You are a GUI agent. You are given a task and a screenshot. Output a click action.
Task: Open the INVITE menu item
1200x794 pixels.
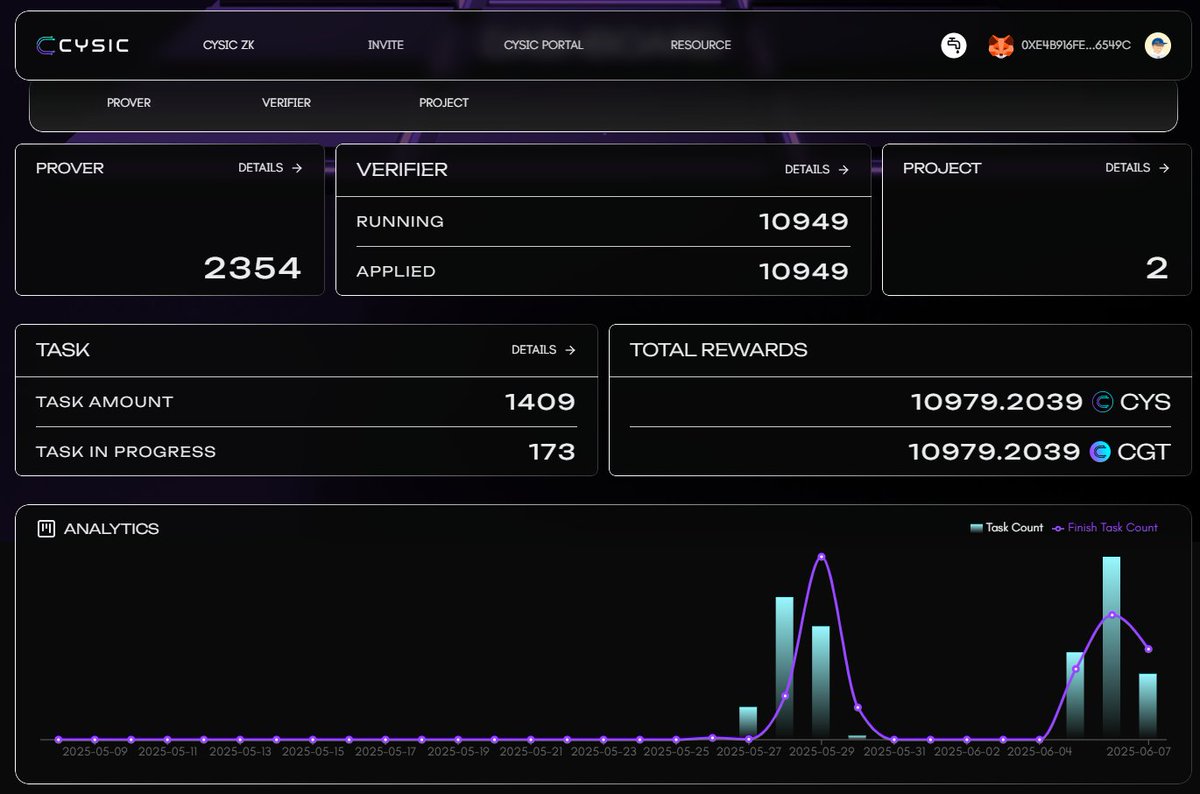[386, 45]
